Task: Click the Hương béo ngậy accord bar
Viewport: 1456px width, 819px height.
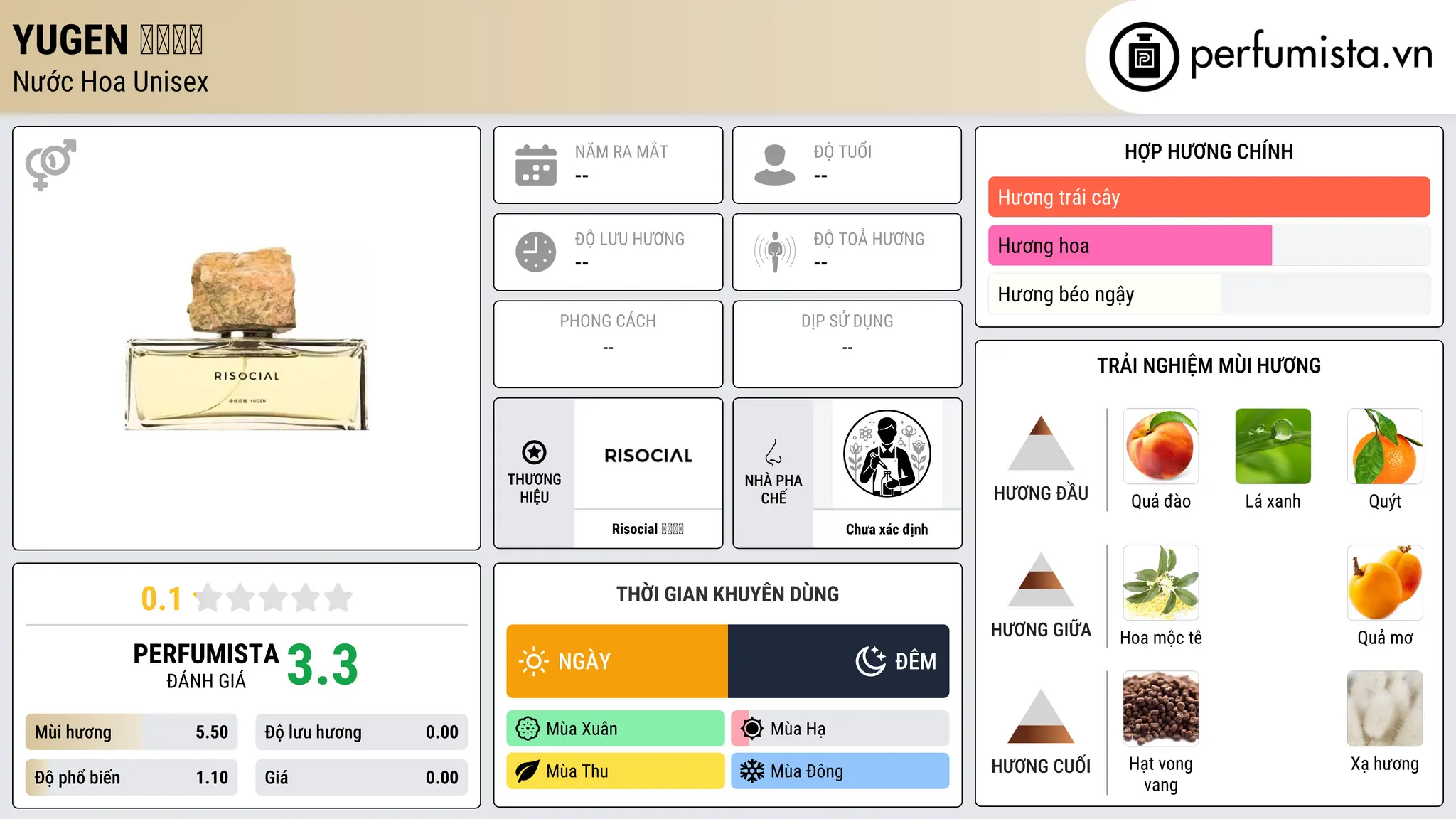Action: point(1209,294)
